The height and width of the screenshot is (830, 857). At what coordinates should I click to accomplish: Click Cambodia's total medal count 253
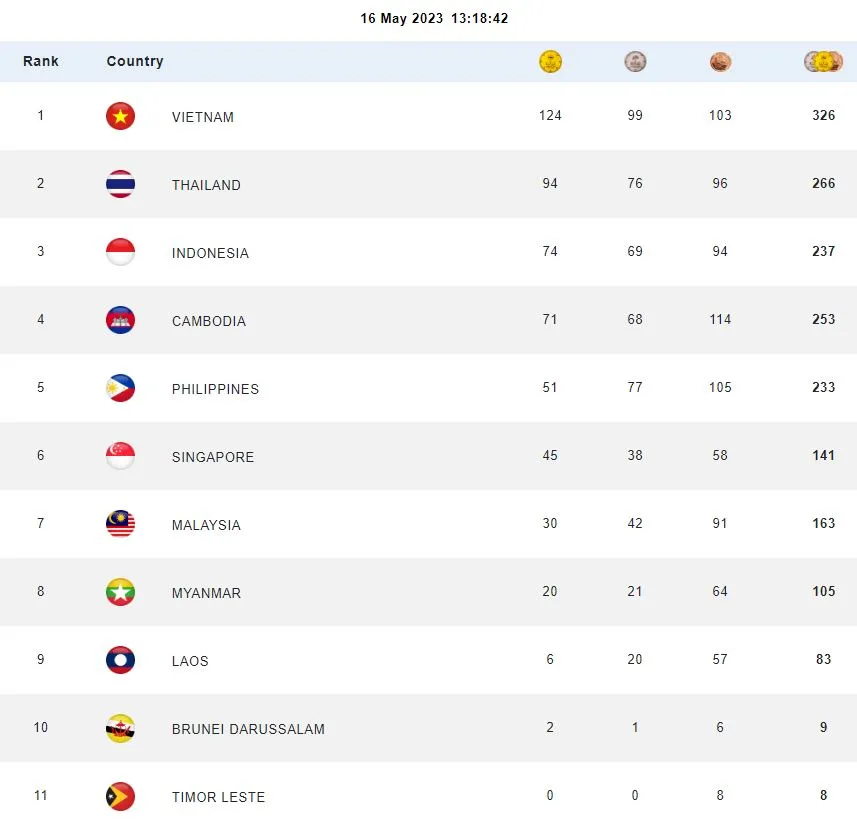click(x=823, y=320)
